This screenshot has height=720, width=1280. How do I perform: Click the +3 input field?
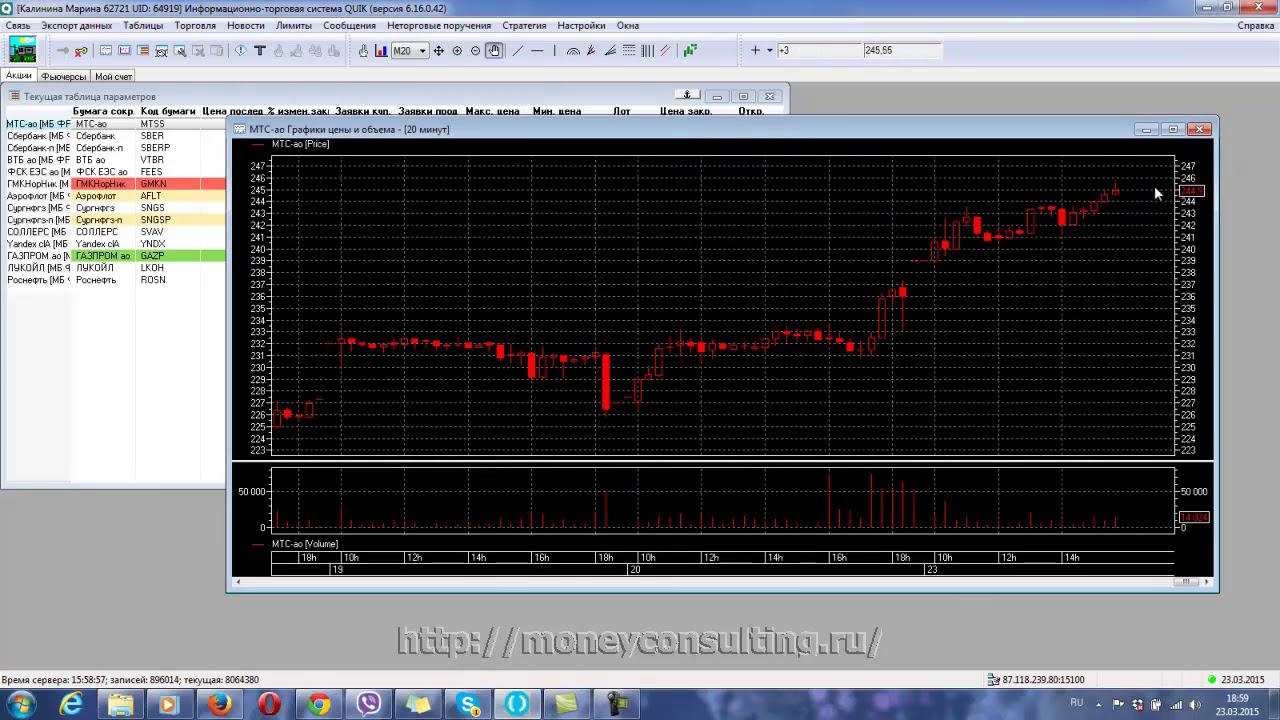point(818,51)
